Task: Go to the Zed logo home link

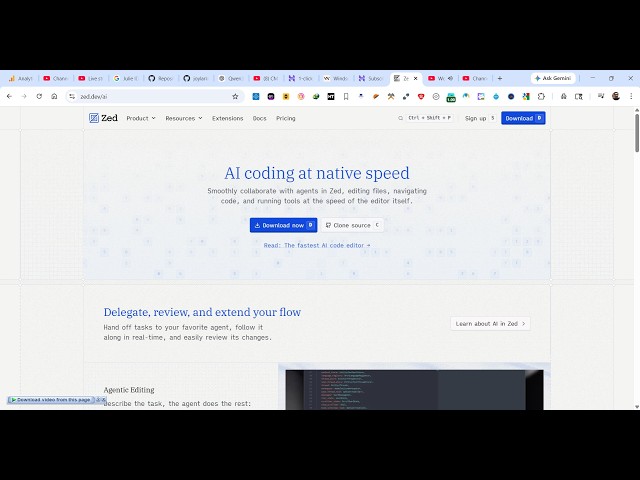Action: (x=103, y=118)
